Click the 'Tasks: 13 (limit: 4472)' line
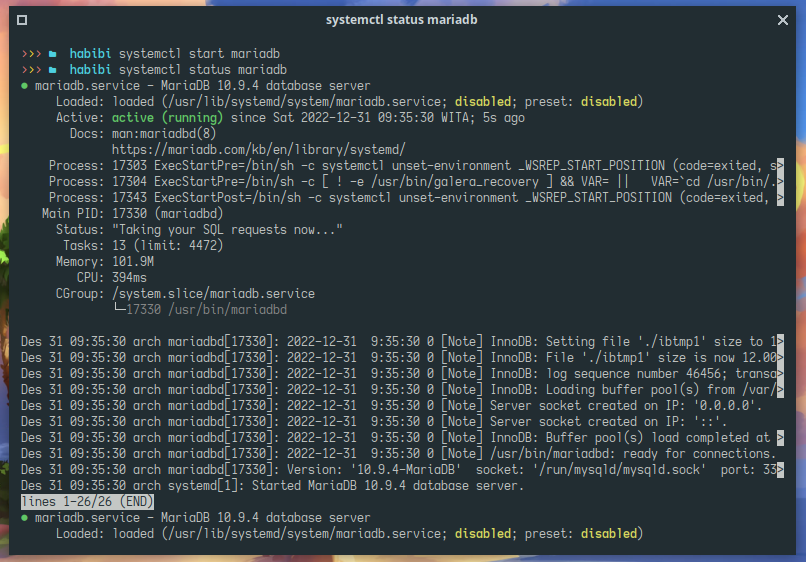The image size is (806, 562). coord(143,246)
